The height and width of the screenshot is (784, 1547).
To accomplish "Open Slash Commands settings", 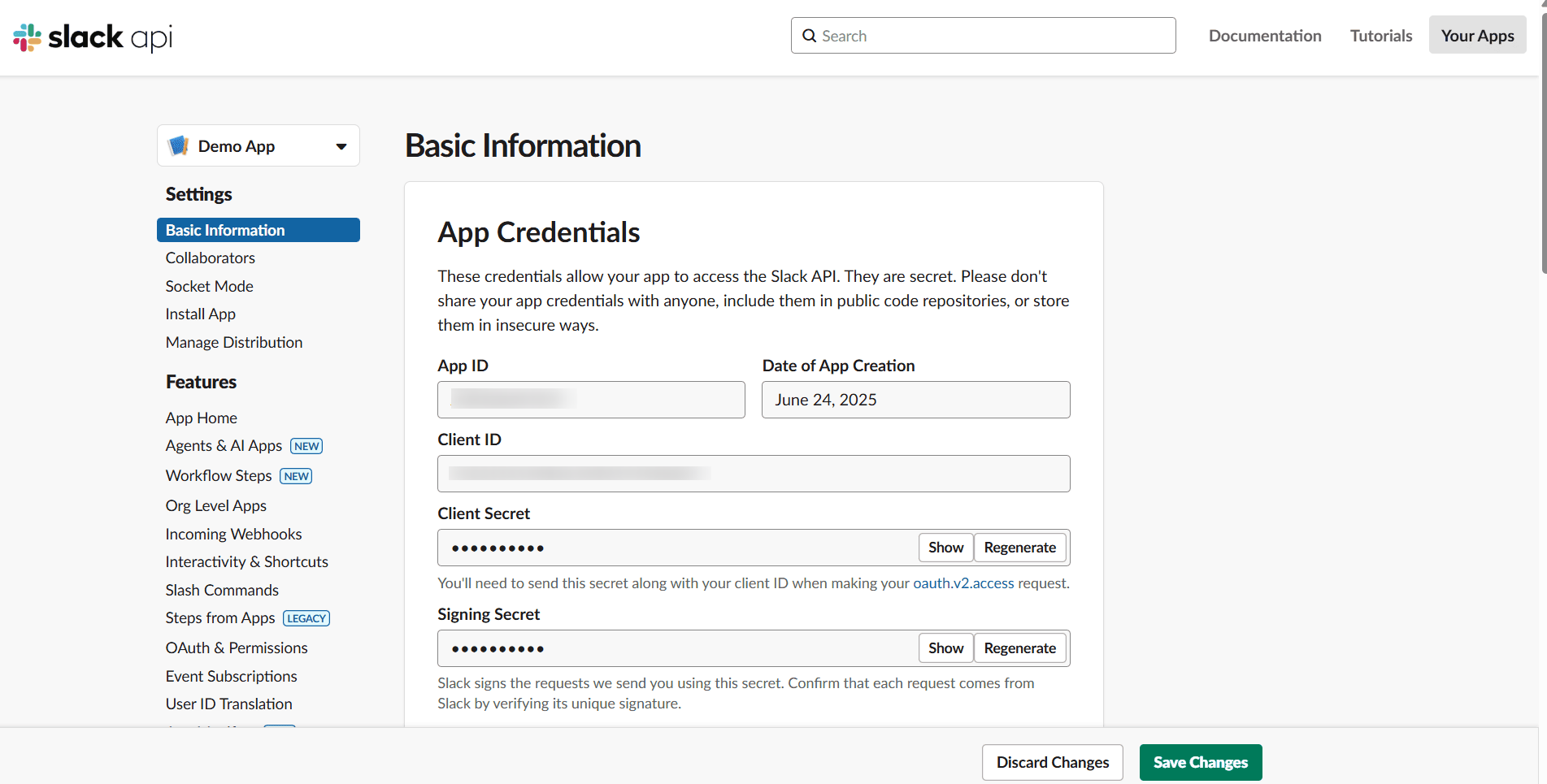I will pyautogui.click(x=221, y=590).
